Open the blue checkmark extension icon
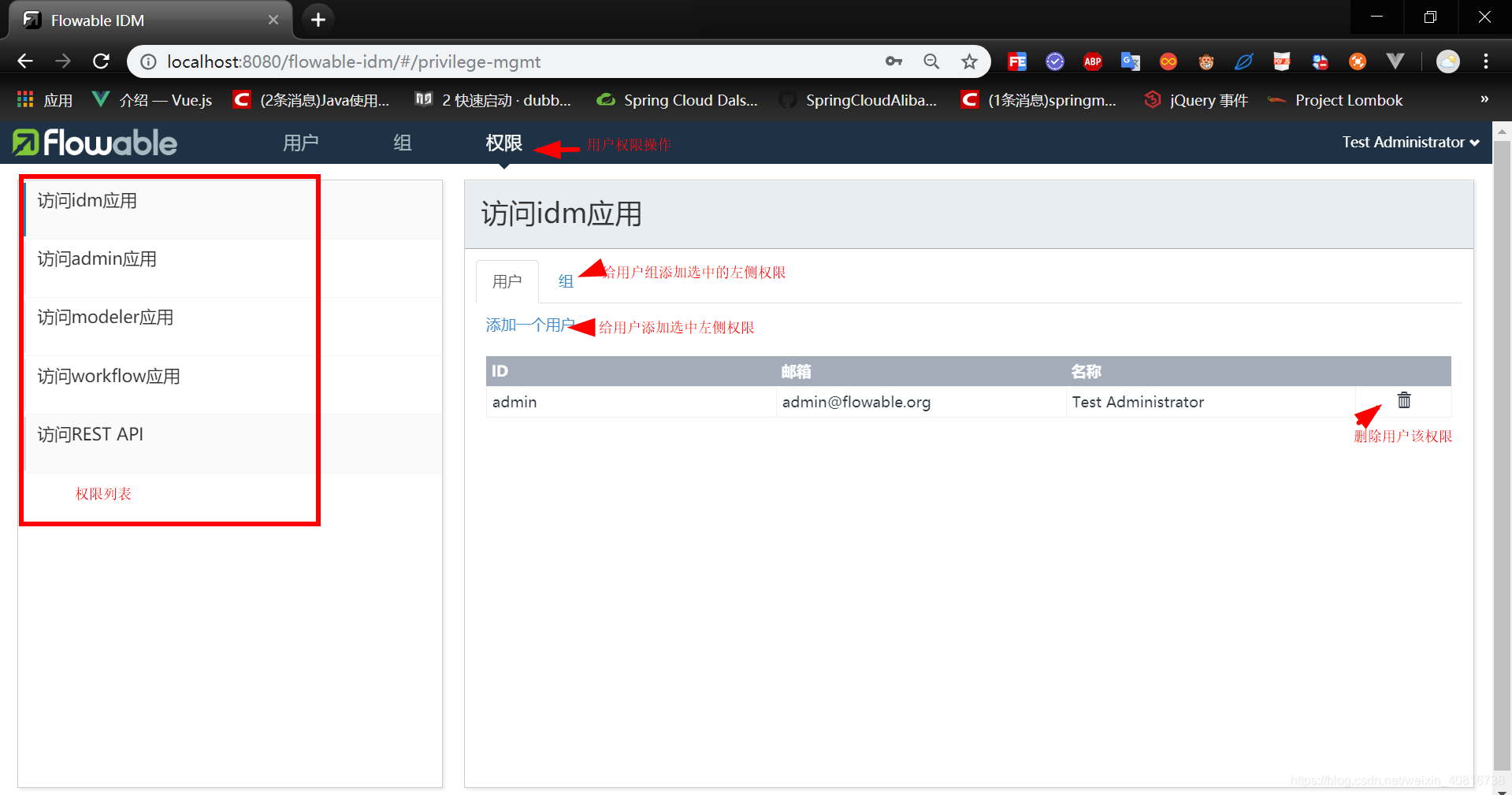This screenshot has width=1512, height=795. (x=1055, y=61)
